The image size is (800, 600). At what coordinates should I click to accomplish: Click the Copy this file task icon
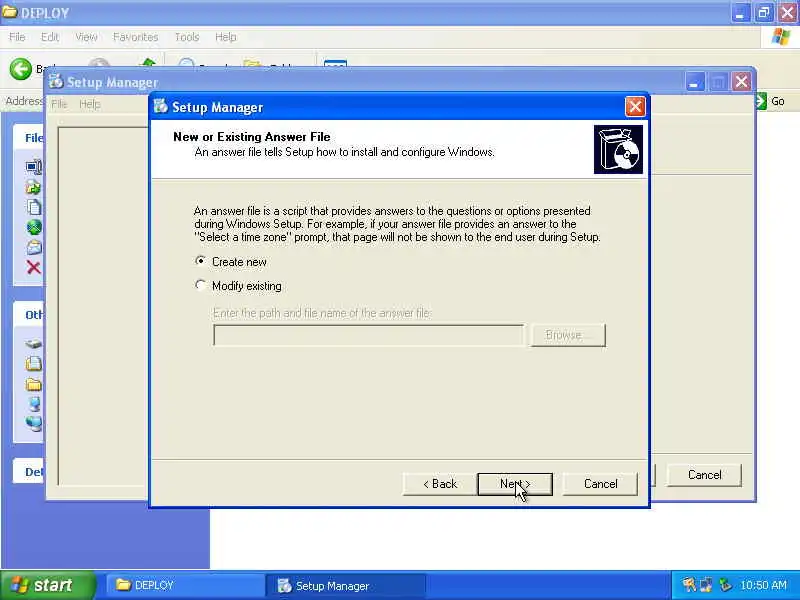(34, 207)
